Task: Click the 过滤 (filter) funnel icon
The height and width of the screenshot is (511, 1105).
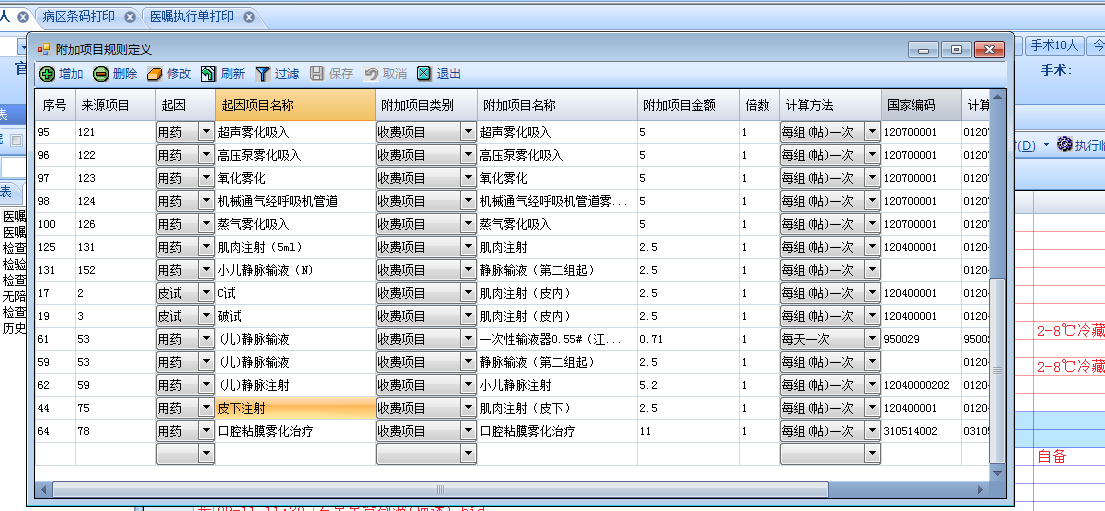Action: click(x=263, y=73)
